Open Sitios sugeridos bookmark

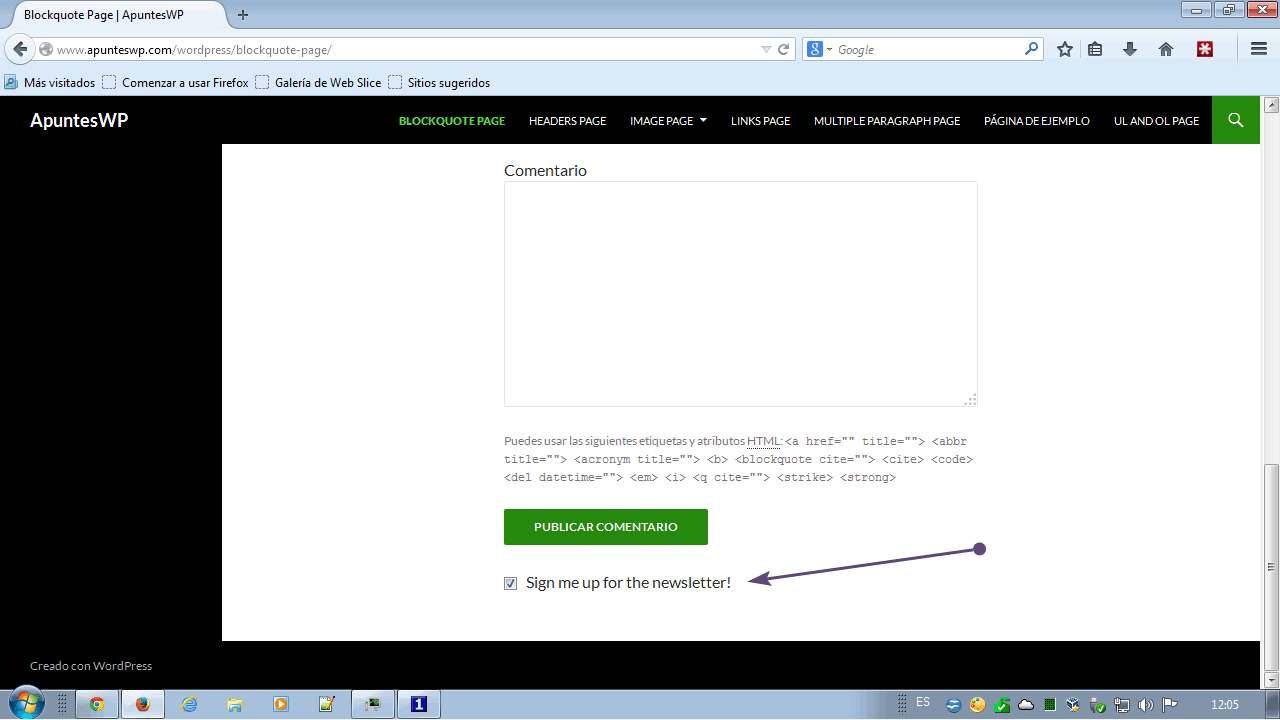point(440,83)
